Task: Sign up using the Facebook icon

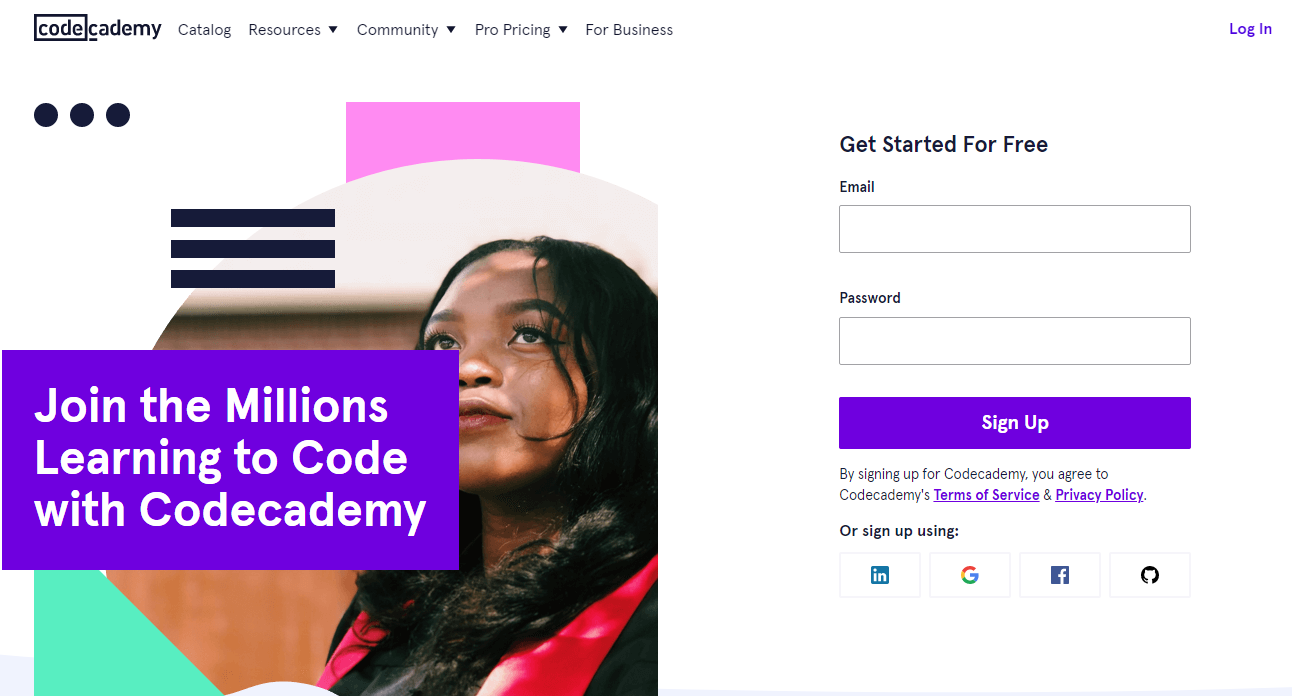Action: coord(1059,575)
